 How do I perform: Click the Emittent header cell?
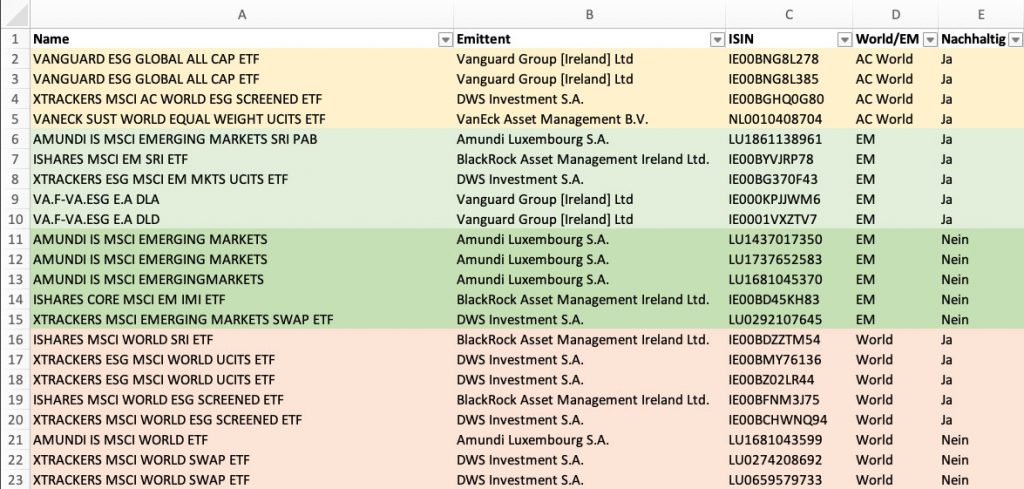[x=590, y=39]
